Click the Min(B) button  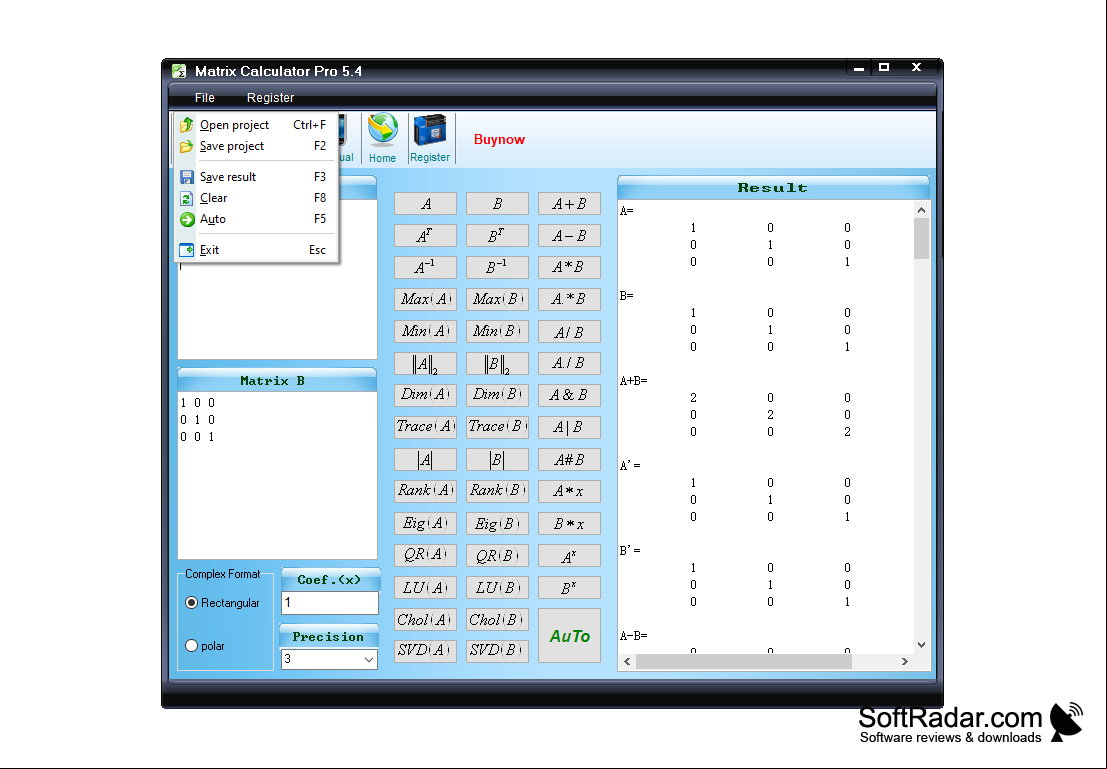497,331
